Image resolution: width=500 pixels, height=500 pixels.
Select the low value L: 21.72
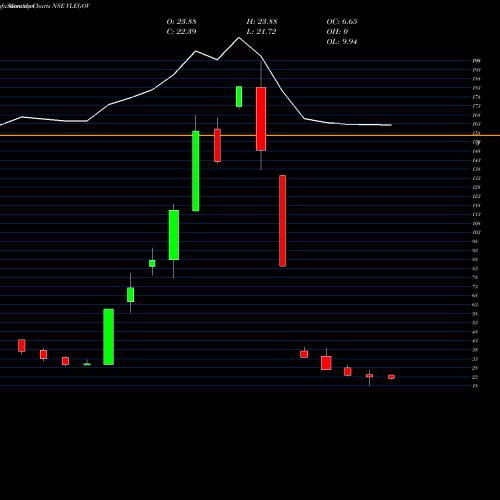coord(261,32)
